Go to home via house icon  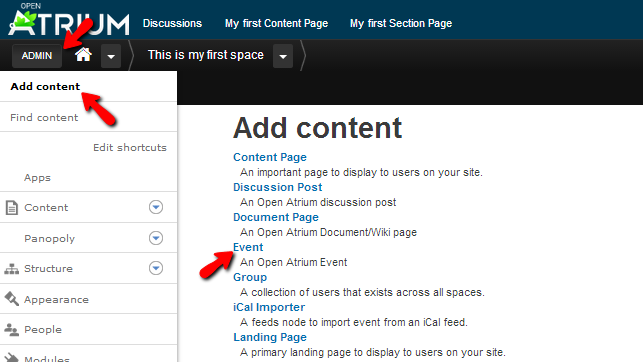(x=83, y=55)
